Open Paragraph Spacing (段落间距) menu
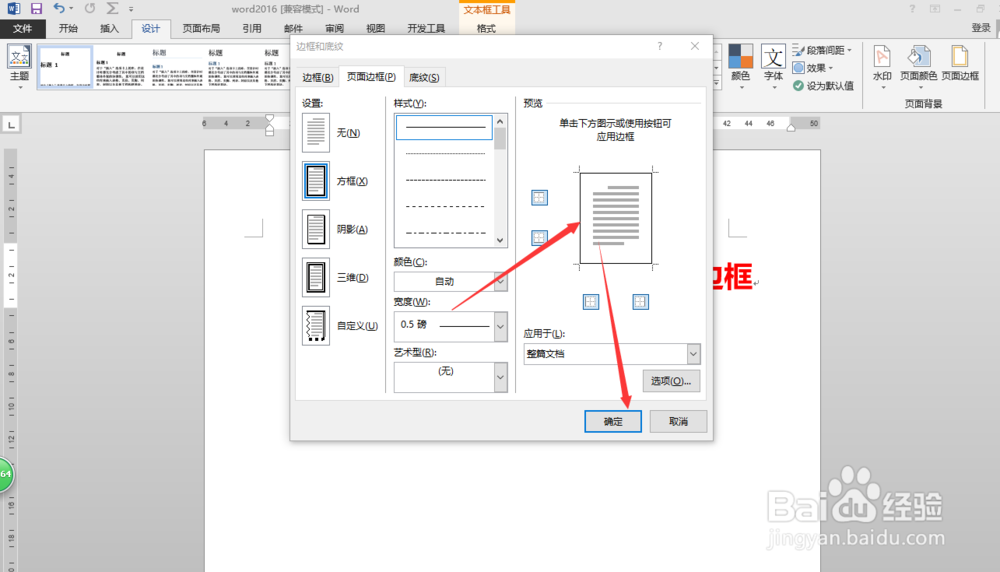This screenshot has height=572, width=1000. (822, 50)
